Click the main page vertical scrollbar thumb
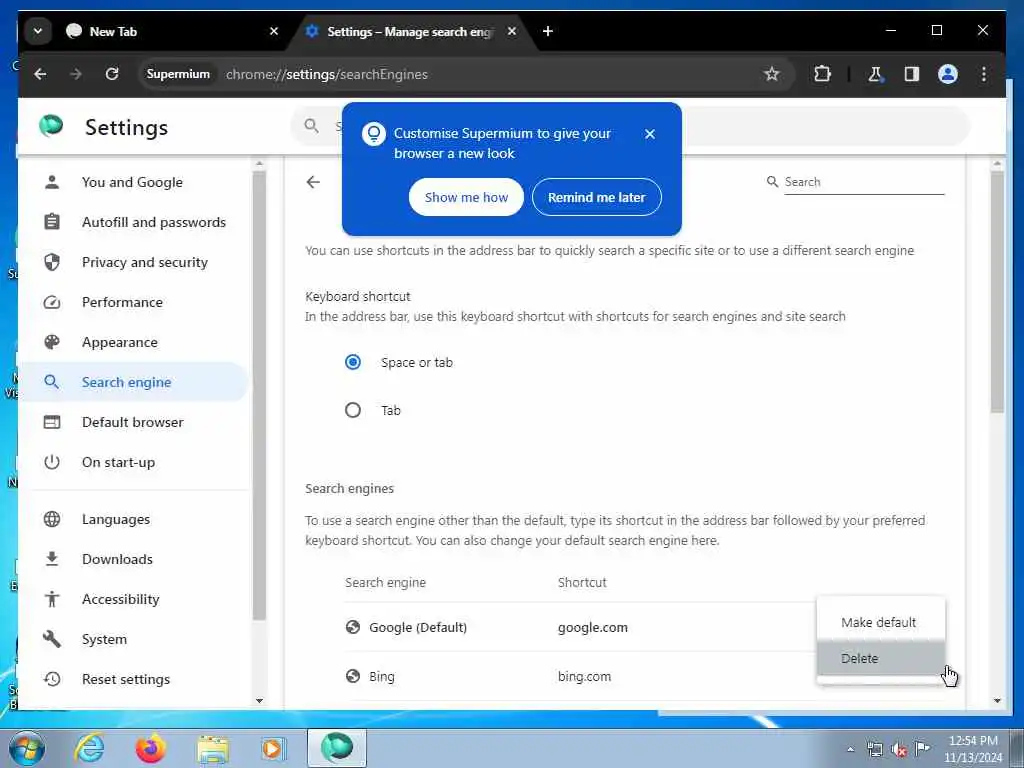 point(997,291)
